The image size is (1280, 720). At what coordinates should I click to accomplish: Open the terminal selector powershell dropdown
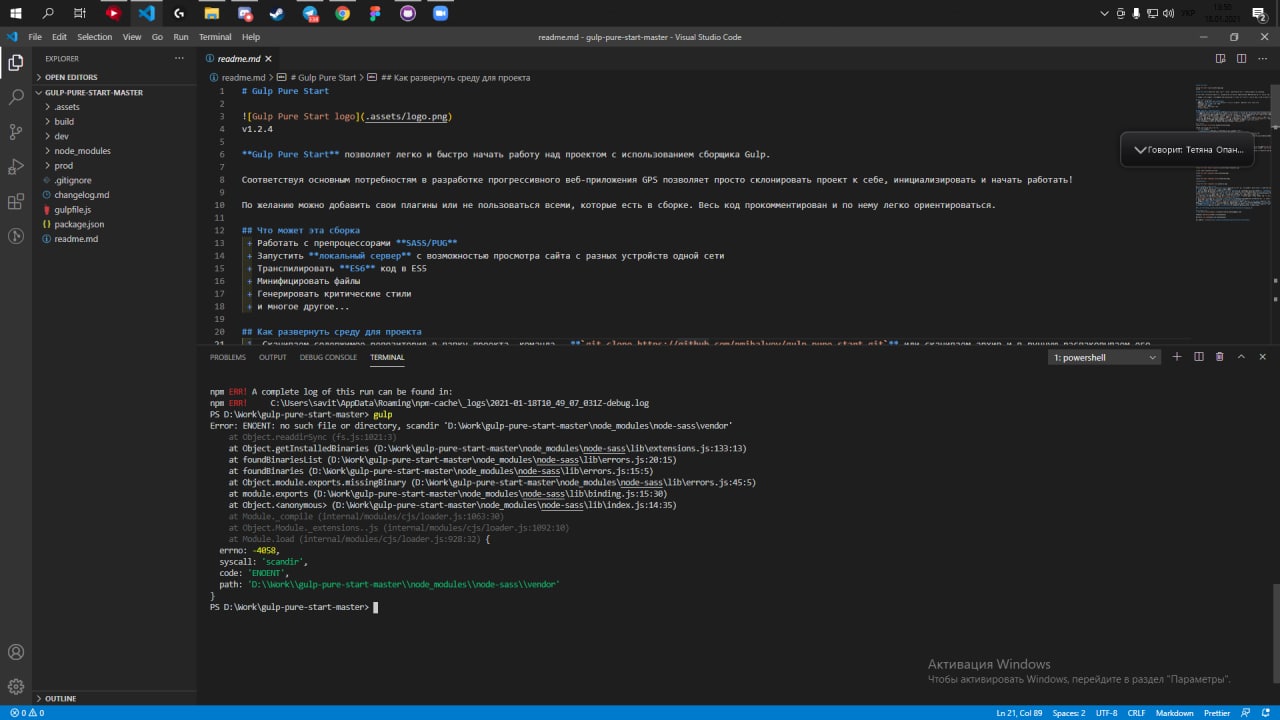(x=1105, y=357)
